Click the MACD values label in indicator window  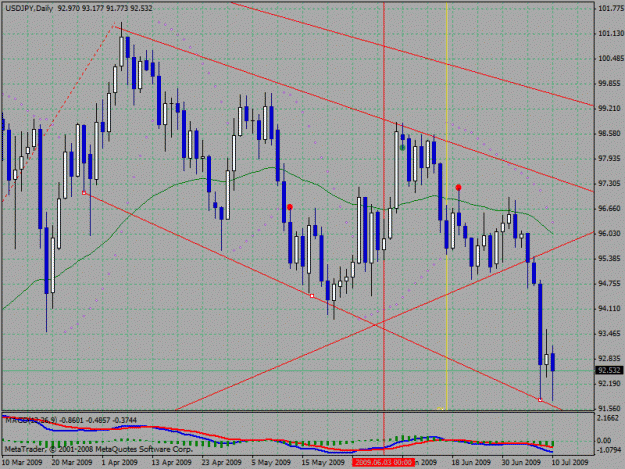coord(71,420)
